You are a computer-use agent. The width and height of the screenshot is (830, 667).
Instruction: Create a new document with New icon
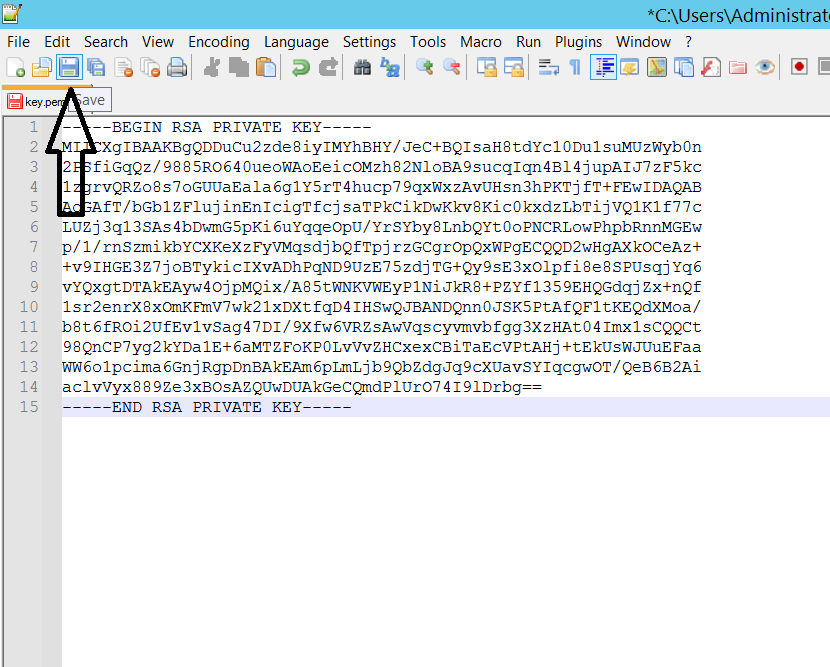point(16,67)
